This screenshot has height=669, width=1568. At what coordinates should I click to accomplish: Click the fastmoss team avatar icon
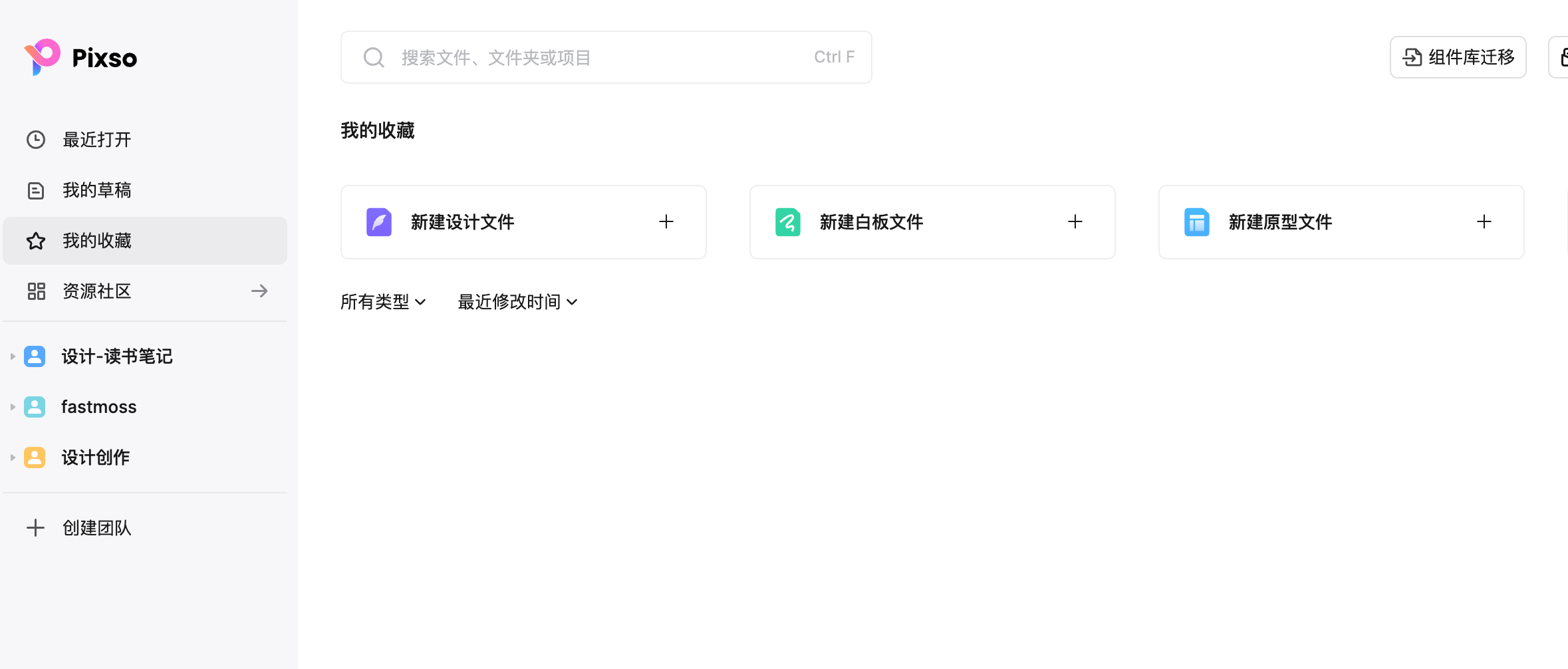point(35,406)
